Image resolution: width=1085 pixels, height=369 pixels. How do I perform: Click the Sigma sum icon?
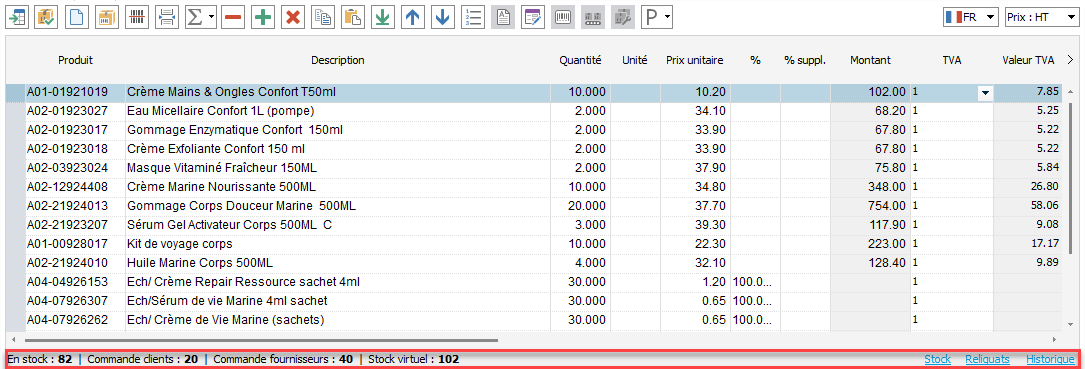[x=196, y=17]
